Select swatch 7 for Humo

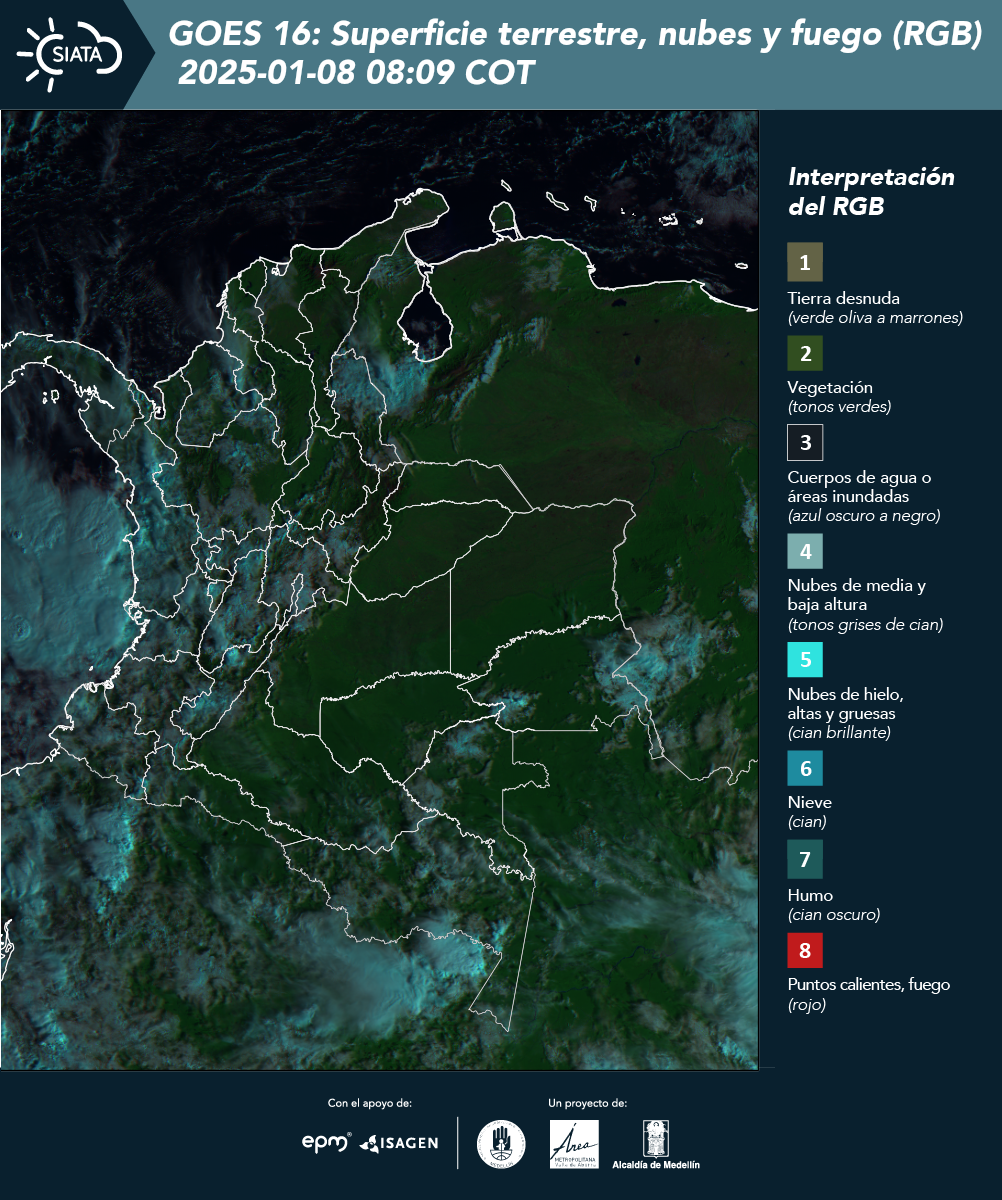click(x=805, y=859)
